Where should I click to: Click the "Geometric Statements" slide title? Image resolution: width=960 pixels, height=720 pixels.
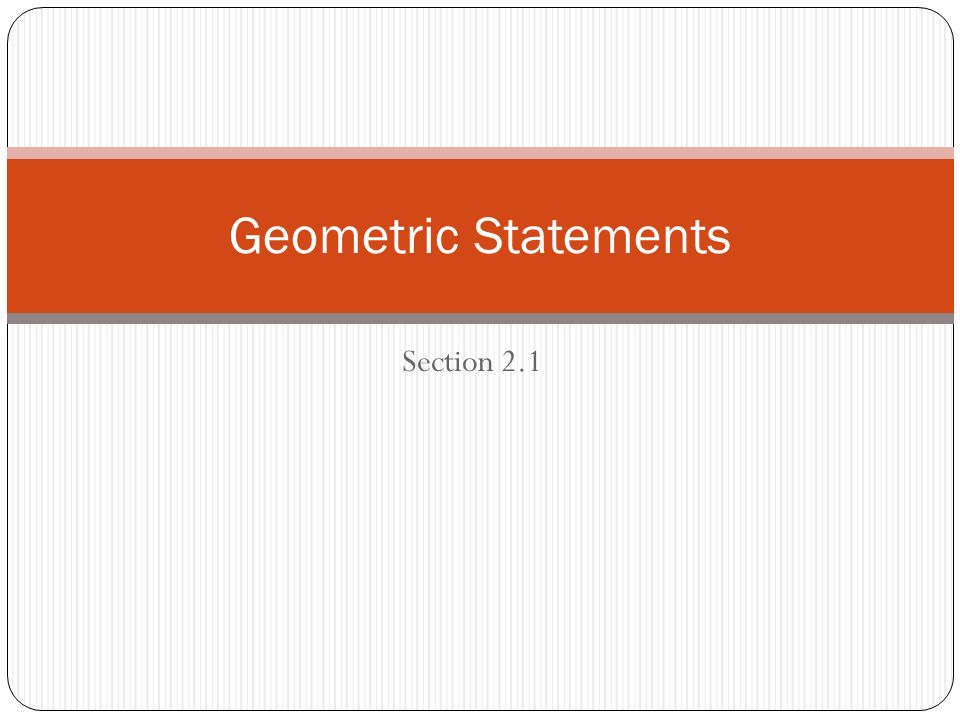coord(480,236)
